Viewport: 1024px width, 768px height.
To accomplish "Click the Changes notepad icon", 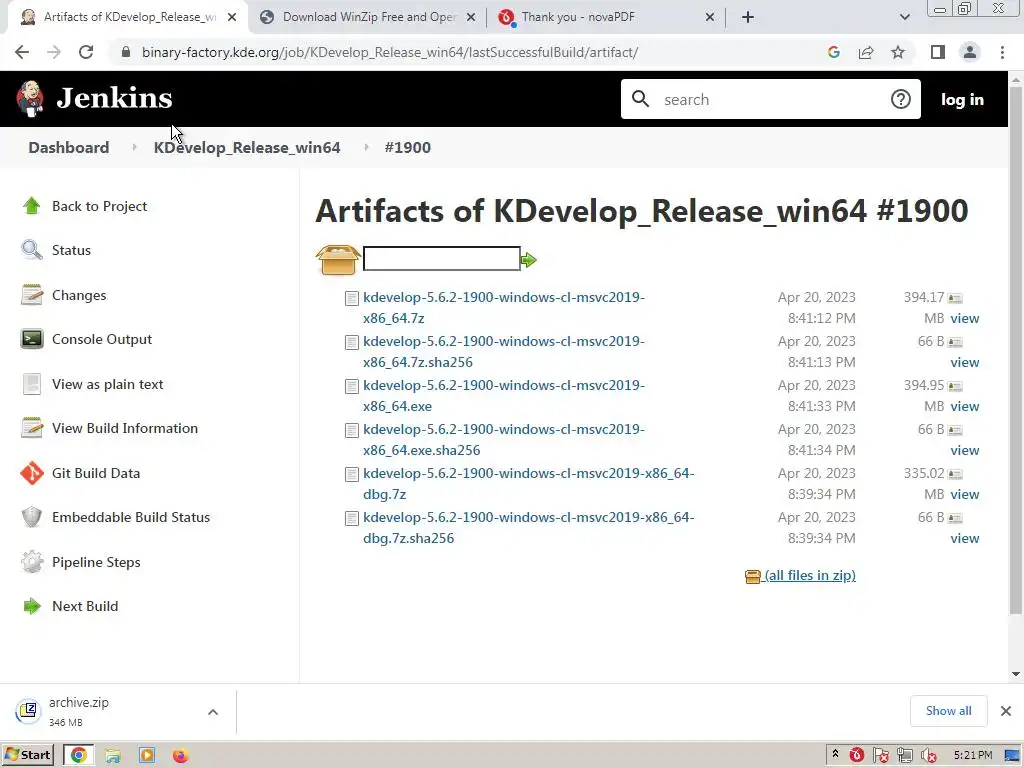I will tap(31, 295).
